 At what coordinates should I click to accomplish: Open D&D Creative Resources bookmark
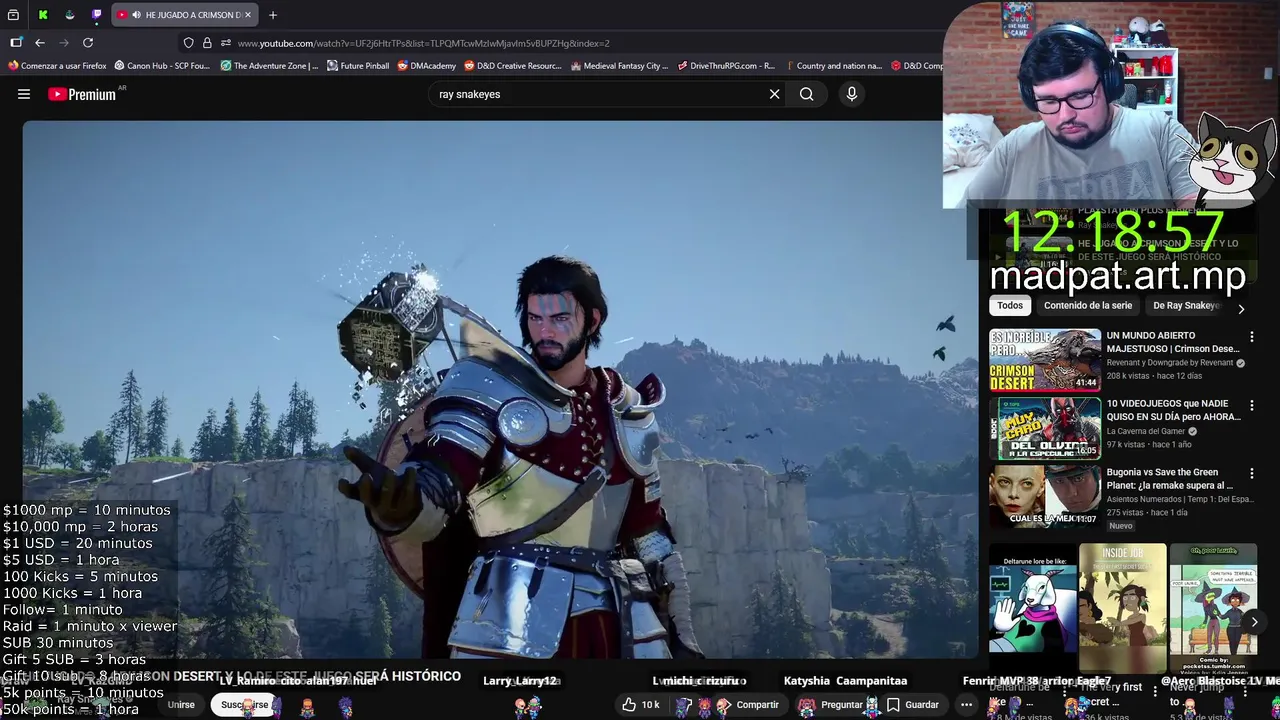pyautogui.click(x=513, y=66)
